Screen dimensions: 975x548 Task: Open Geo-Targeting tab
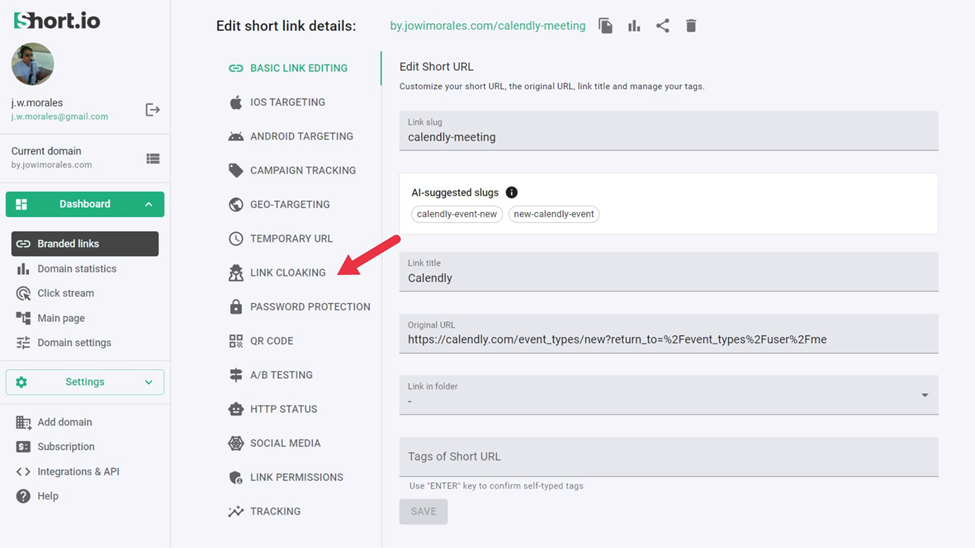[290, 205]
